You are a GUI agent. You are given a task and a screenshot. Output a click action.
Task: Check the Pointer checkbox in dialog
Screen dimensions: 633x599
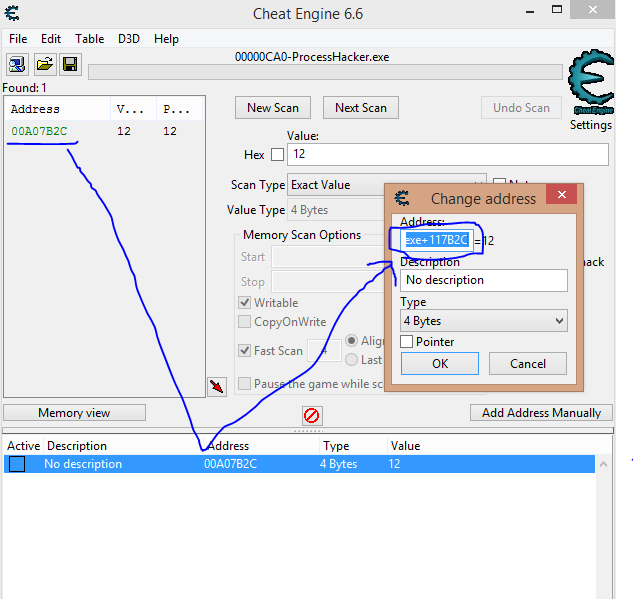coord(407,342)
